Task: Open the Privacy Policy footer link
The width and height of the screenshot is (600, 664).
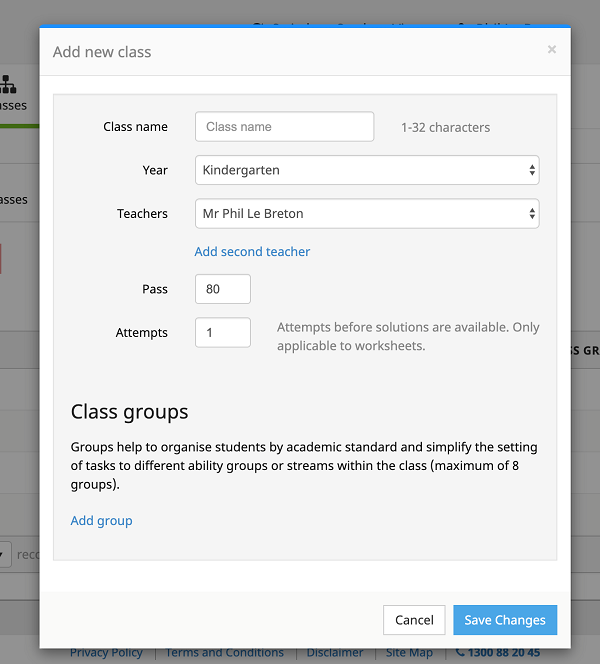Action: pos(106,653)
